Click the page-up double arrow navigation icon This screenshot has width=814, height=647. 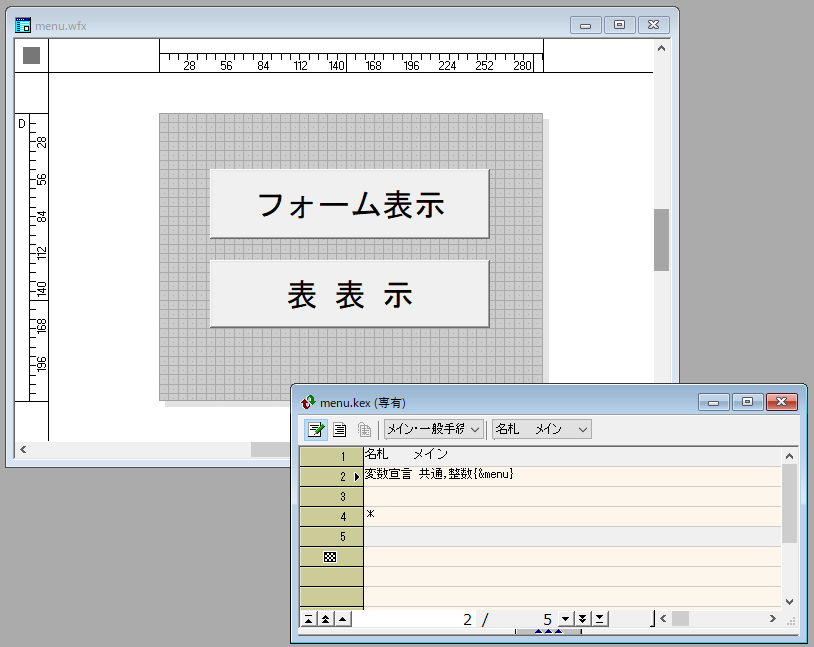coord(325,619)
